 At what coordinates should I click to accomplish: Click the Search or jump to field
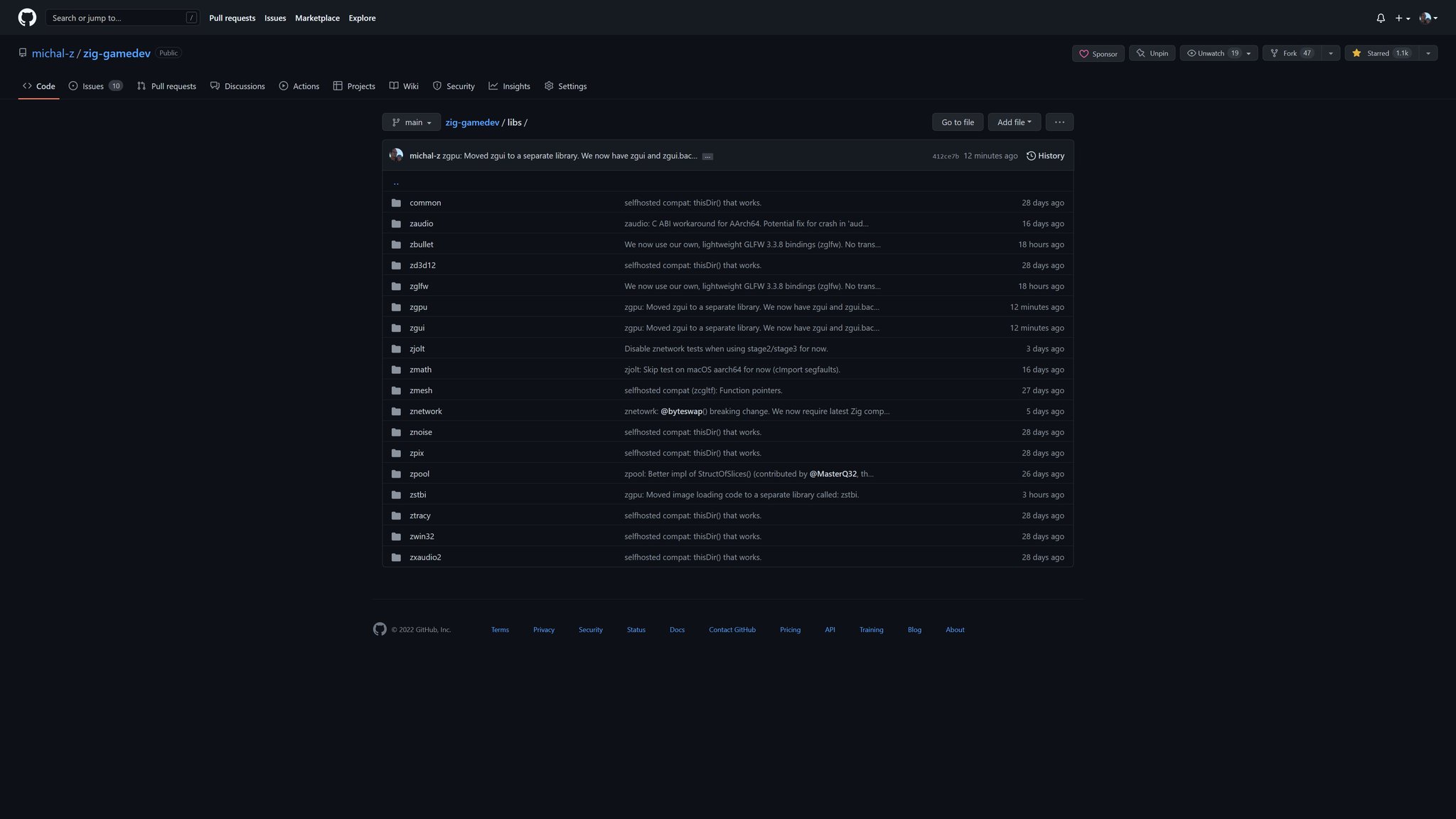(x=122, y=18)
